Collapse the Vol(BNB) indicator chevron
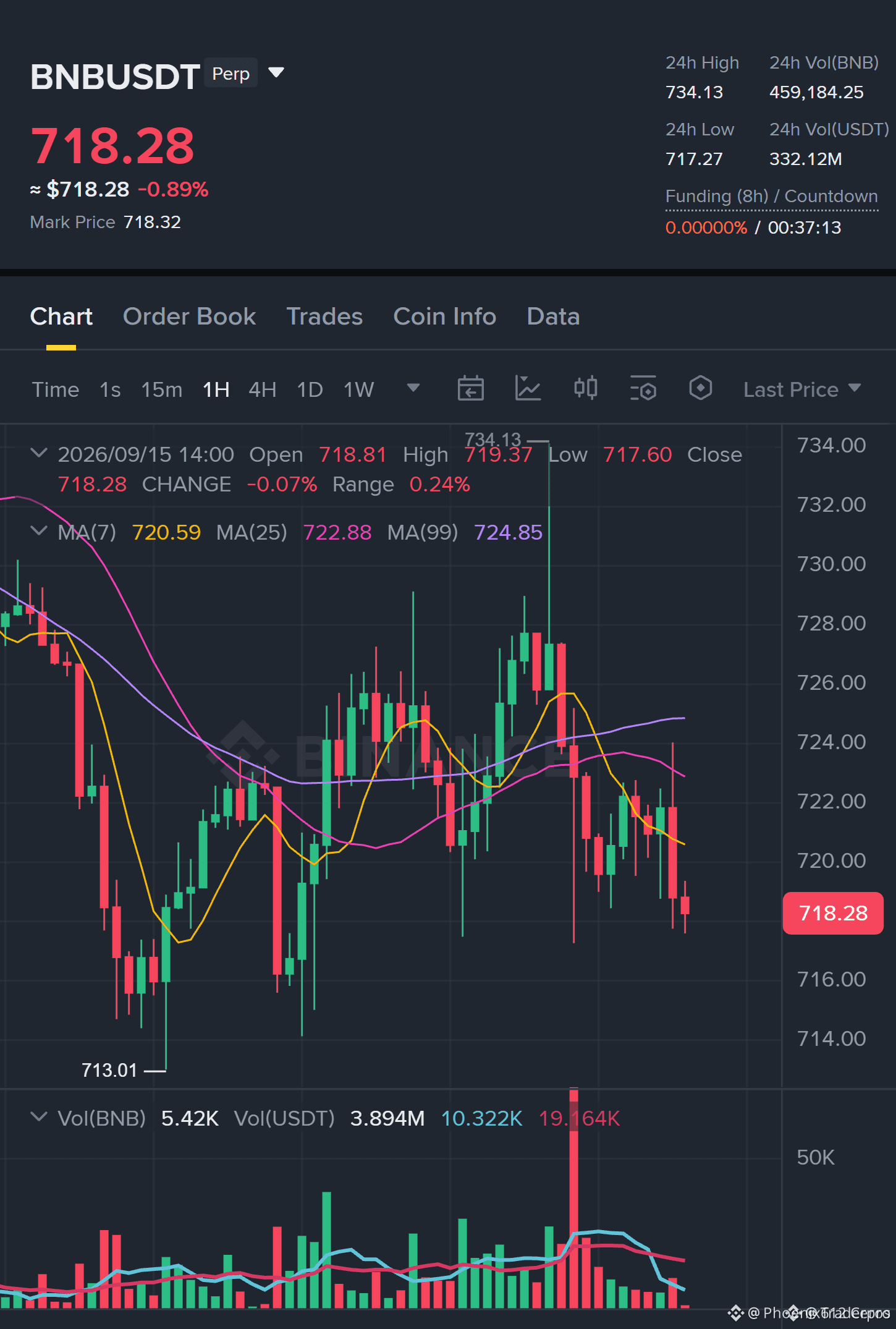This screenshot has width=896, height=1329. 39,1117
